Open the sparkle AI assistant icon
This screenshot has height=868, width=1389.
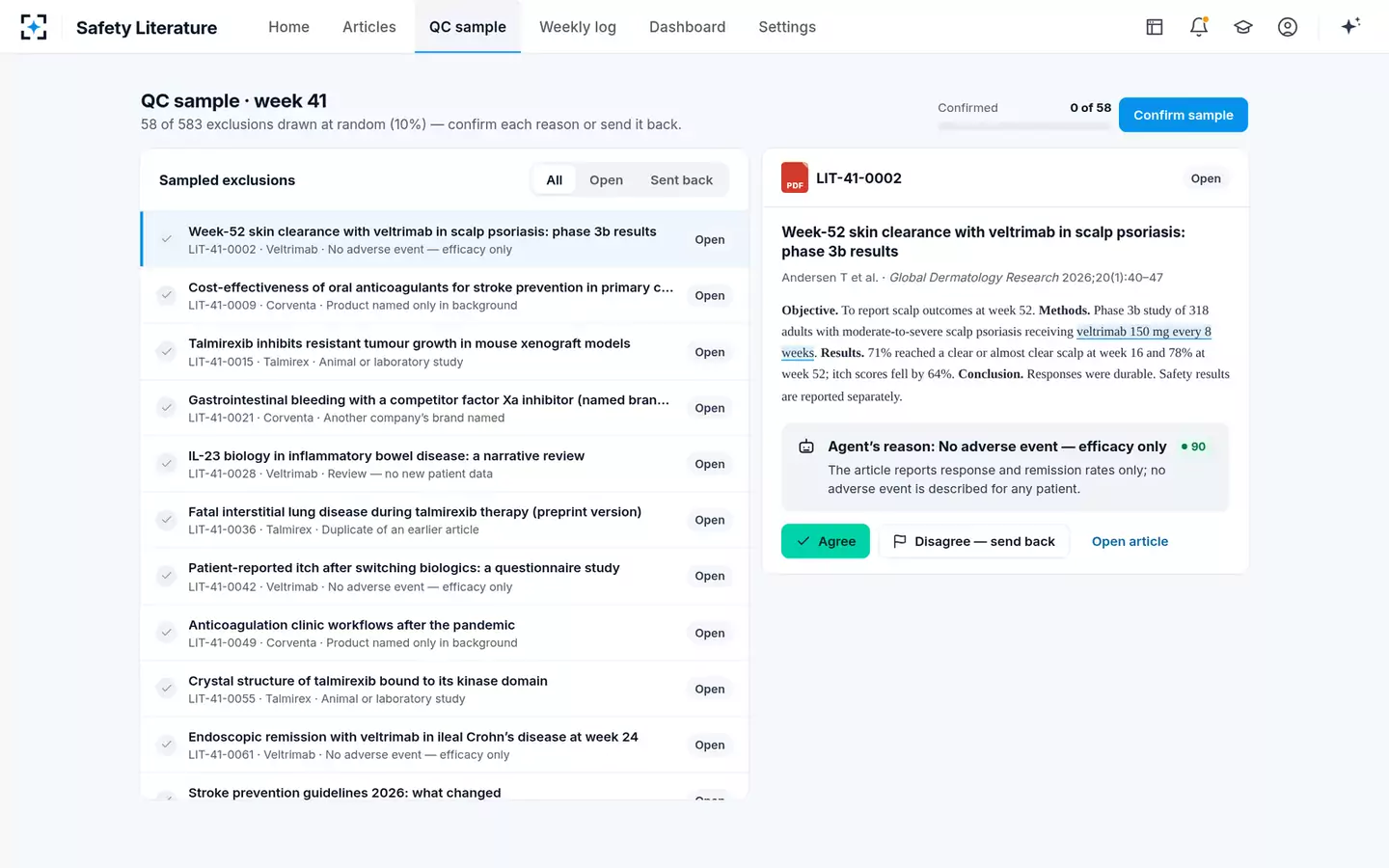pyautogui.click(x=1350, y=26)
